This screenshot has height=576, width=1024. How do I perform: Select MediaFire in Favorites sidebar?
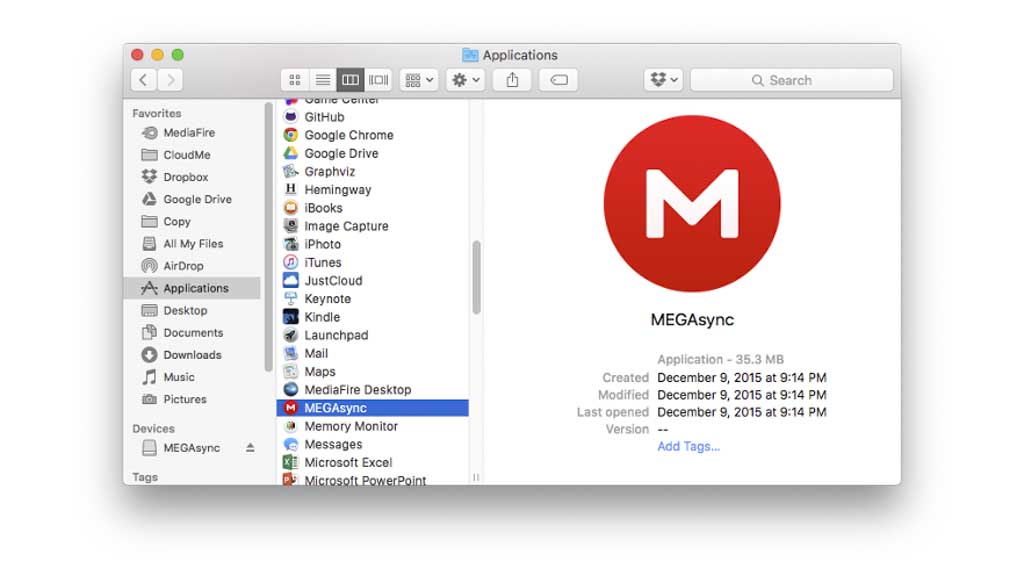188,133
